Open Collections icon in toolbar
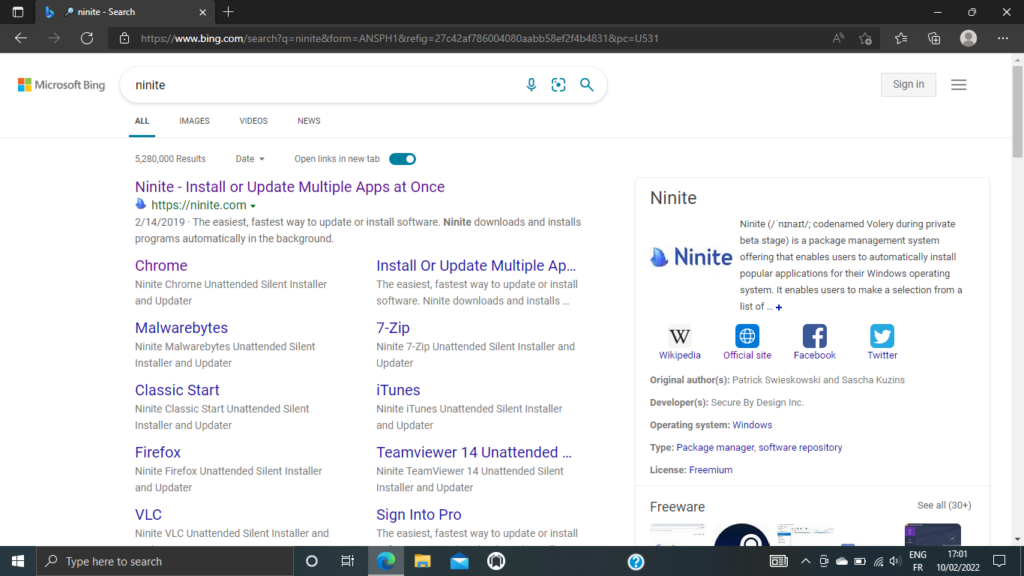1024x576 pixels. (x=935, y=39)
